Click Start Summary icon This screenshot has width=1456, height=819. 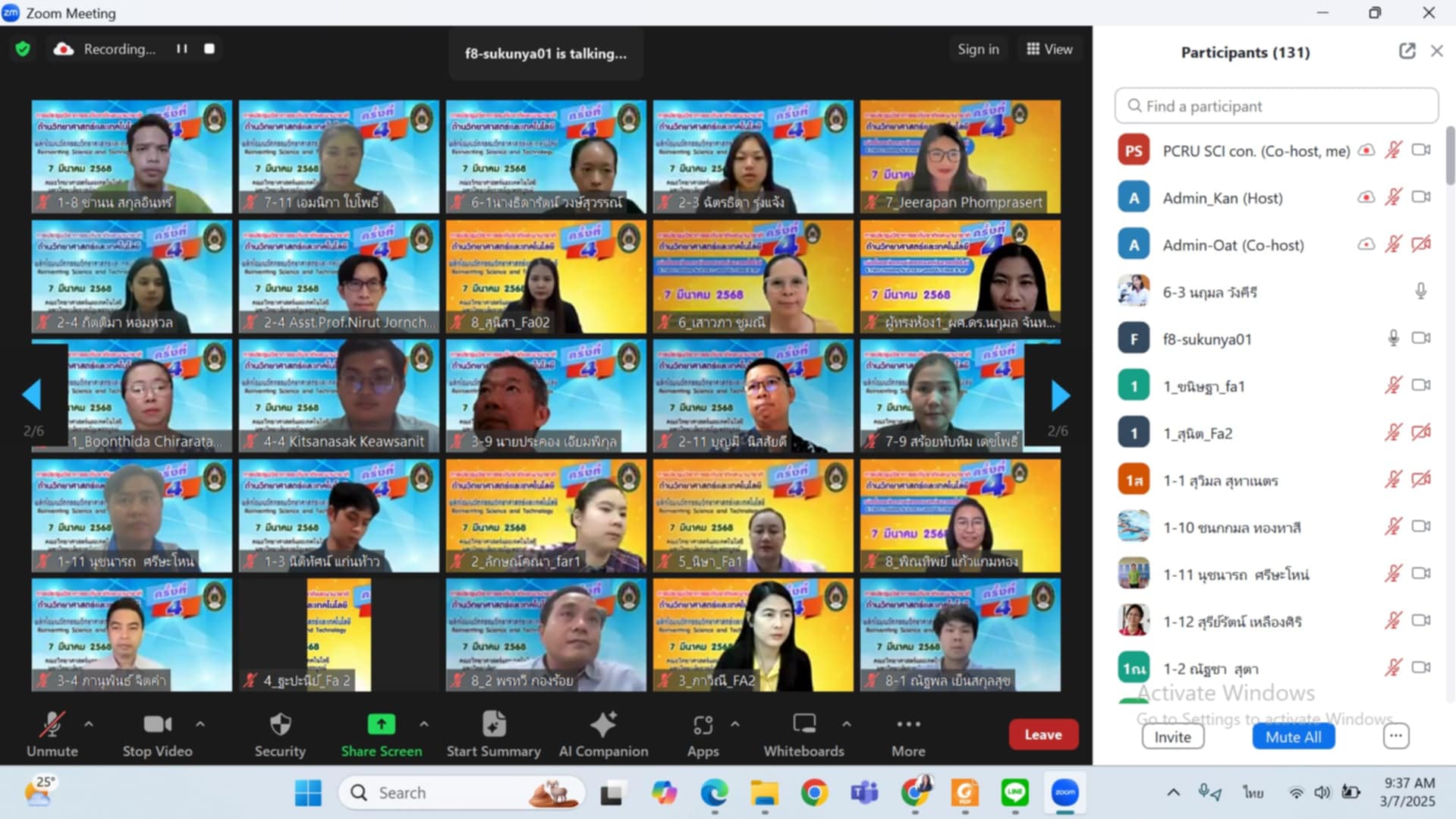(493, 726)
